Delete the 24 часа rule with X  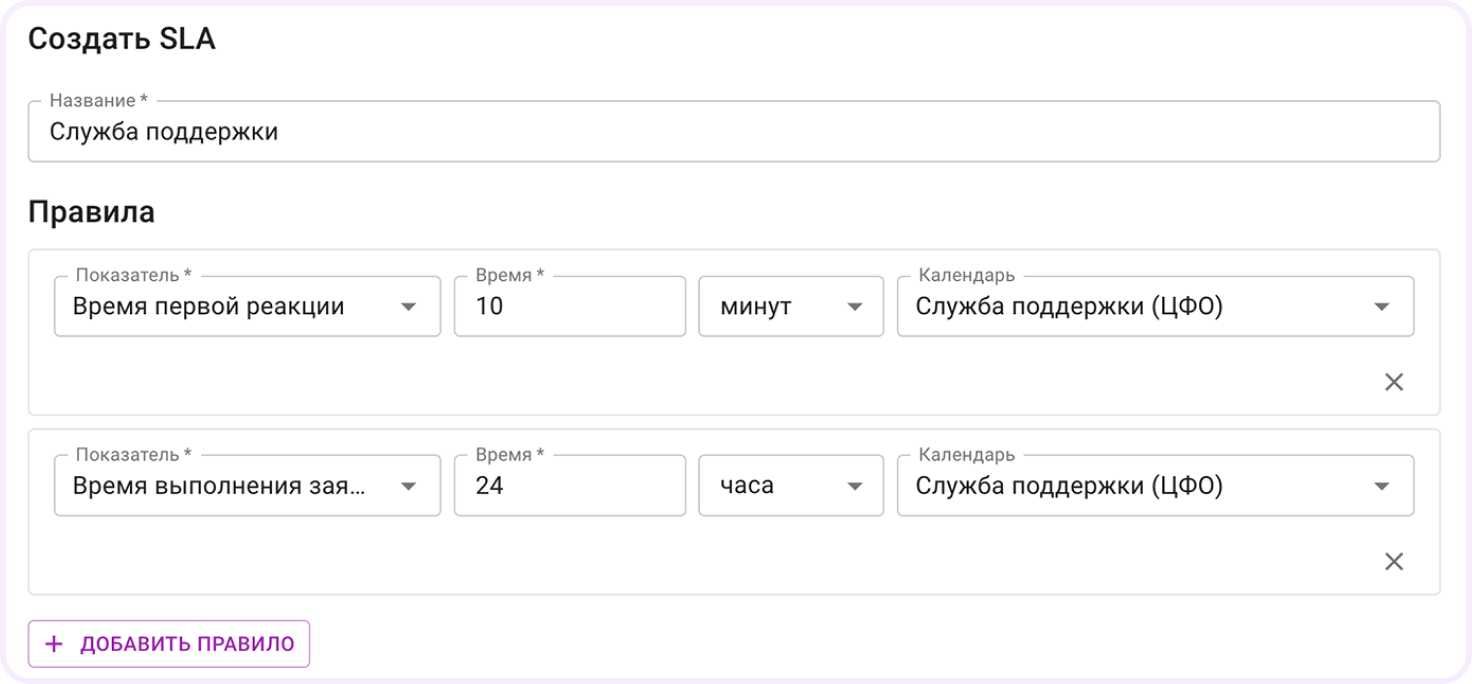[1393, 561]
